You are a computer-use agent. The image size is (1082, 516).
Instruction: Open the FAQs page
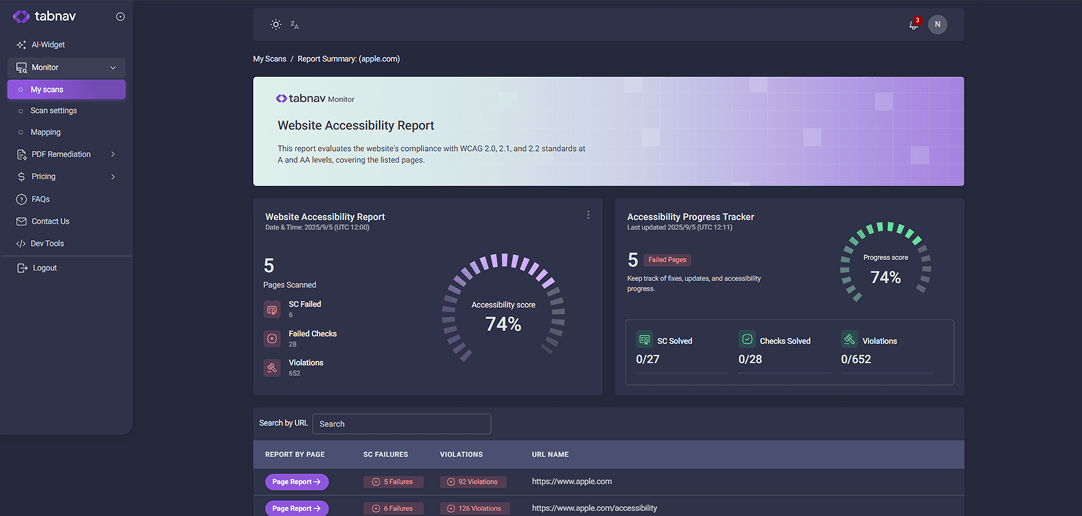[x=41, y=199]
